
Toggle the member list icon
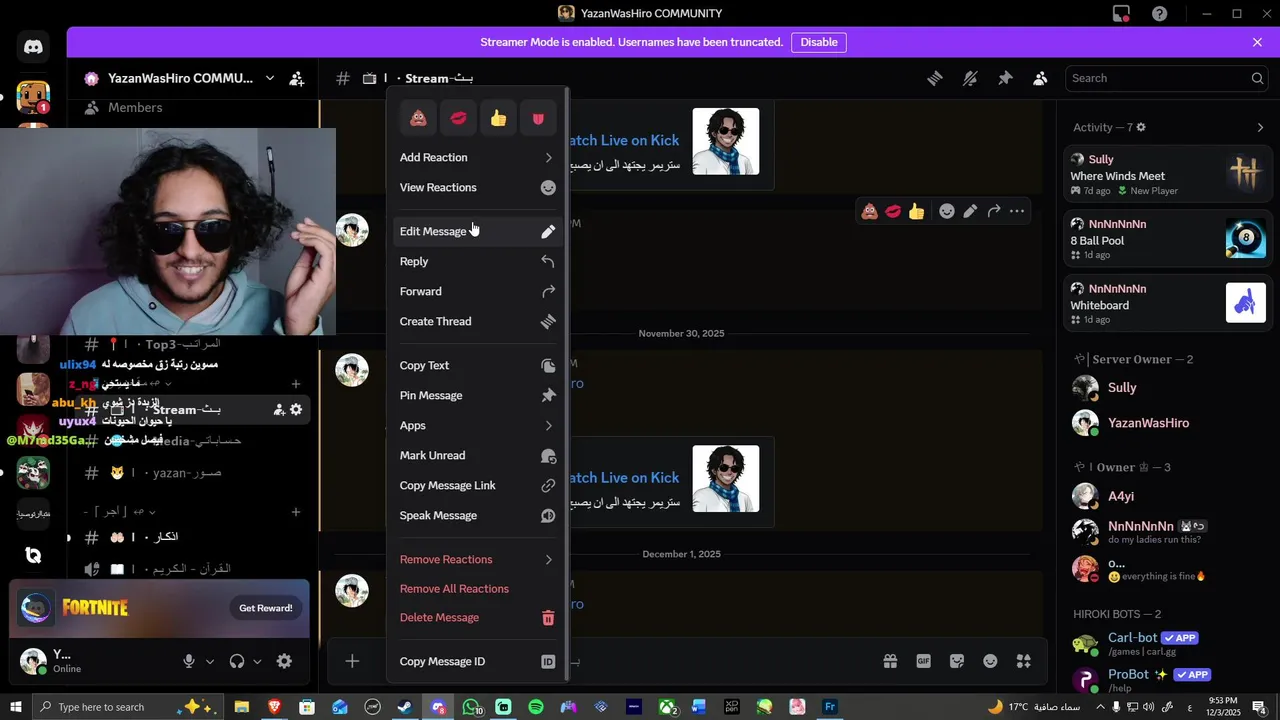(x=1040, y=78)
